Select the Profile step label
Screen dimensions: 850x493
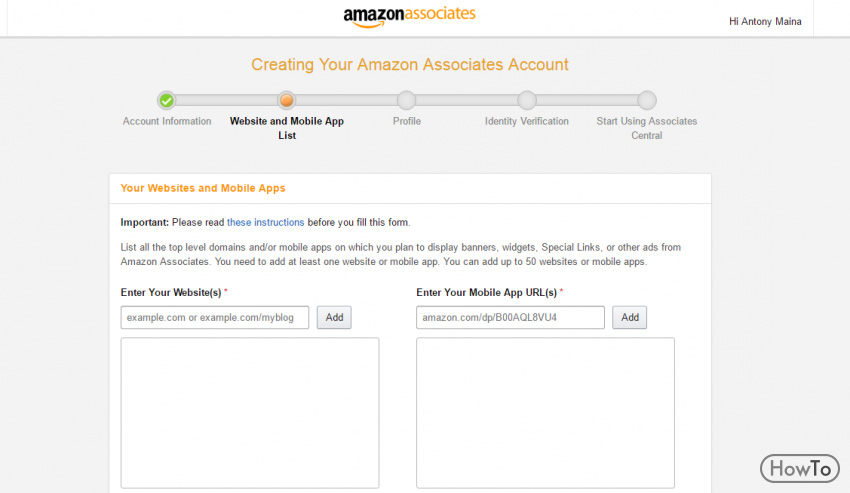coord(407,121)
